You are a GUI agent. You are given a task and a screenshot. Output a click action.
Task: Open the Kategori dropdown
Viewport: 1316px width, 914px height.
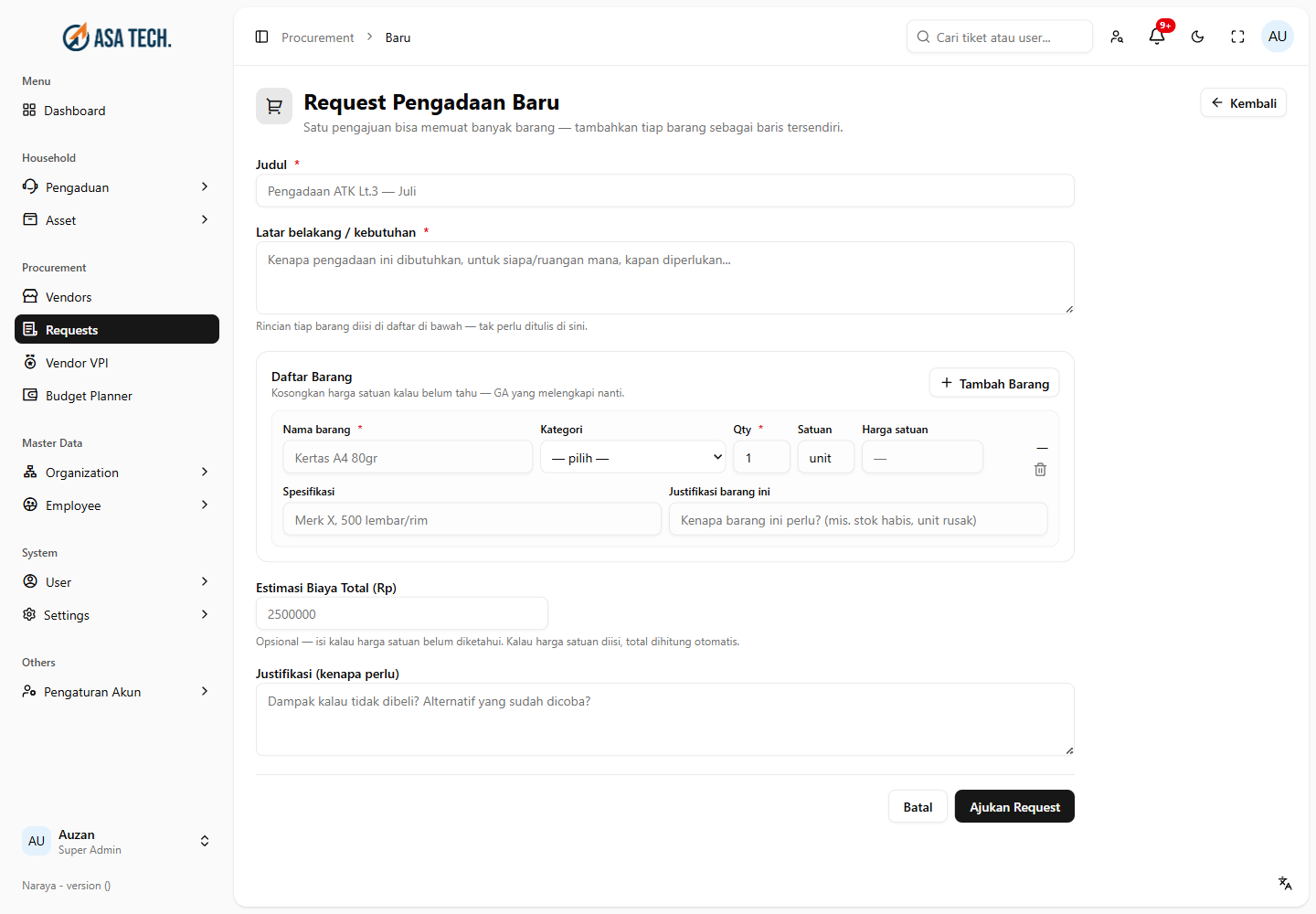click(x=633, y=457)
